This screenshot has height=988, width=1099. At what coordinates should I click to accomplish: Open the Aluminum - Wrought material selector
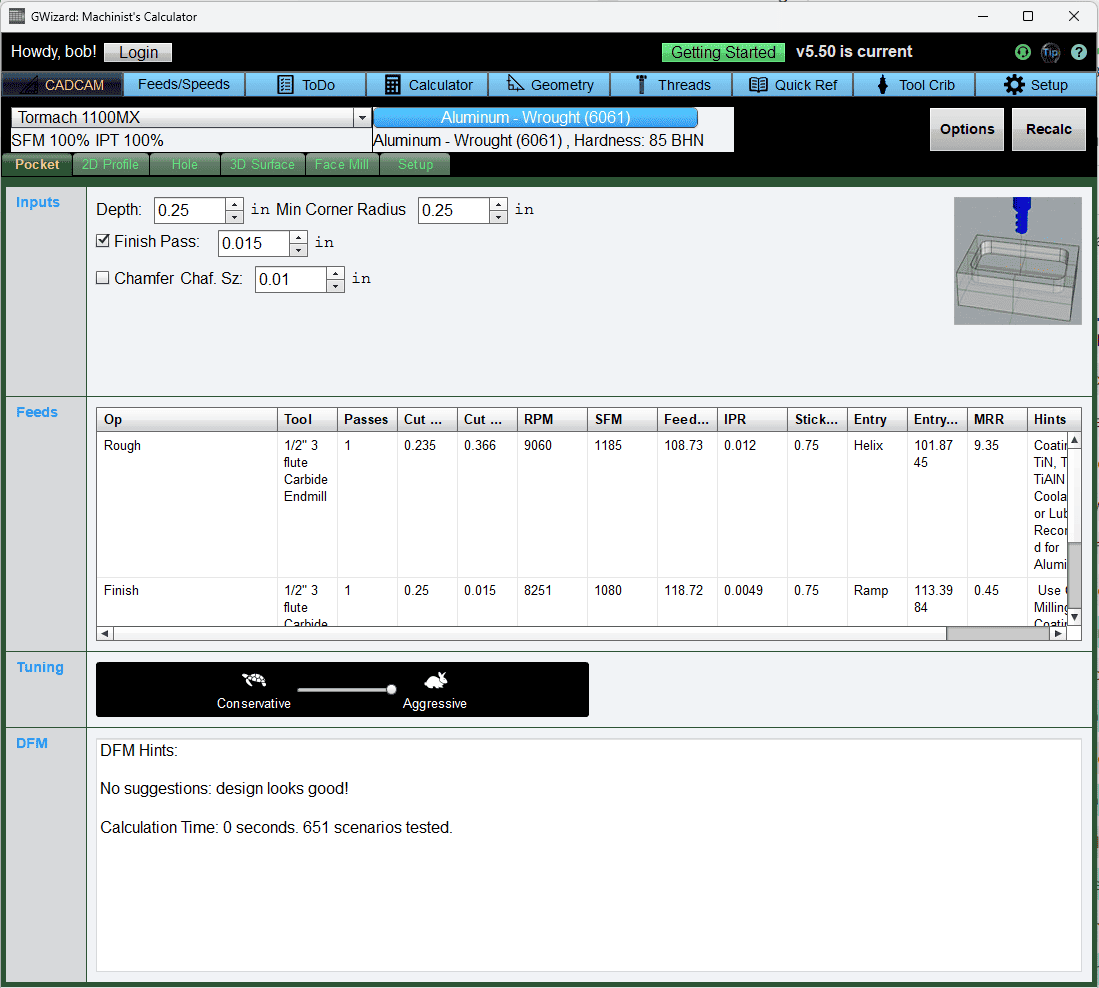click(535, 118)
